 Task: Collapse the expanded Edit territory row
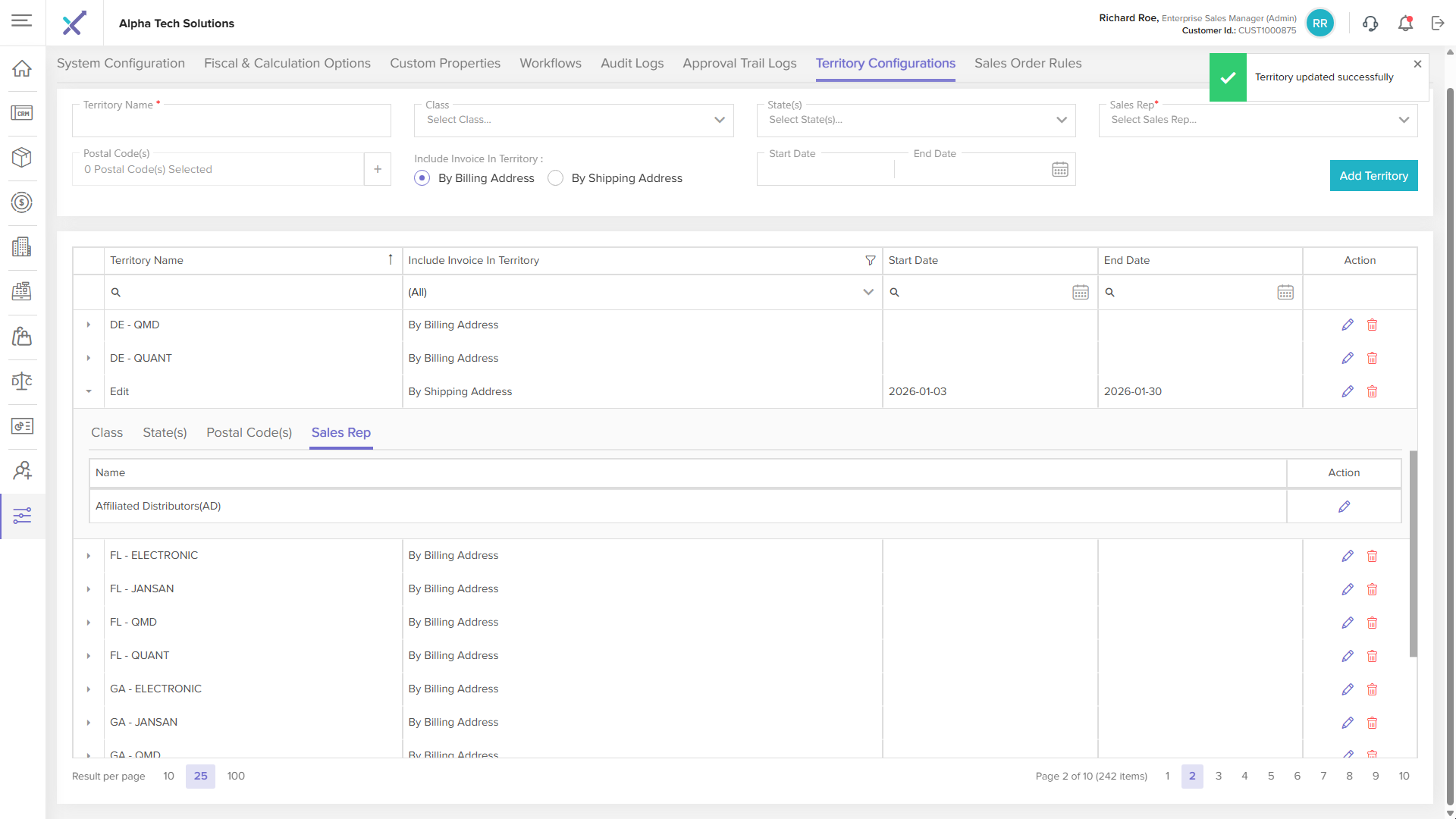click(89, 392)
